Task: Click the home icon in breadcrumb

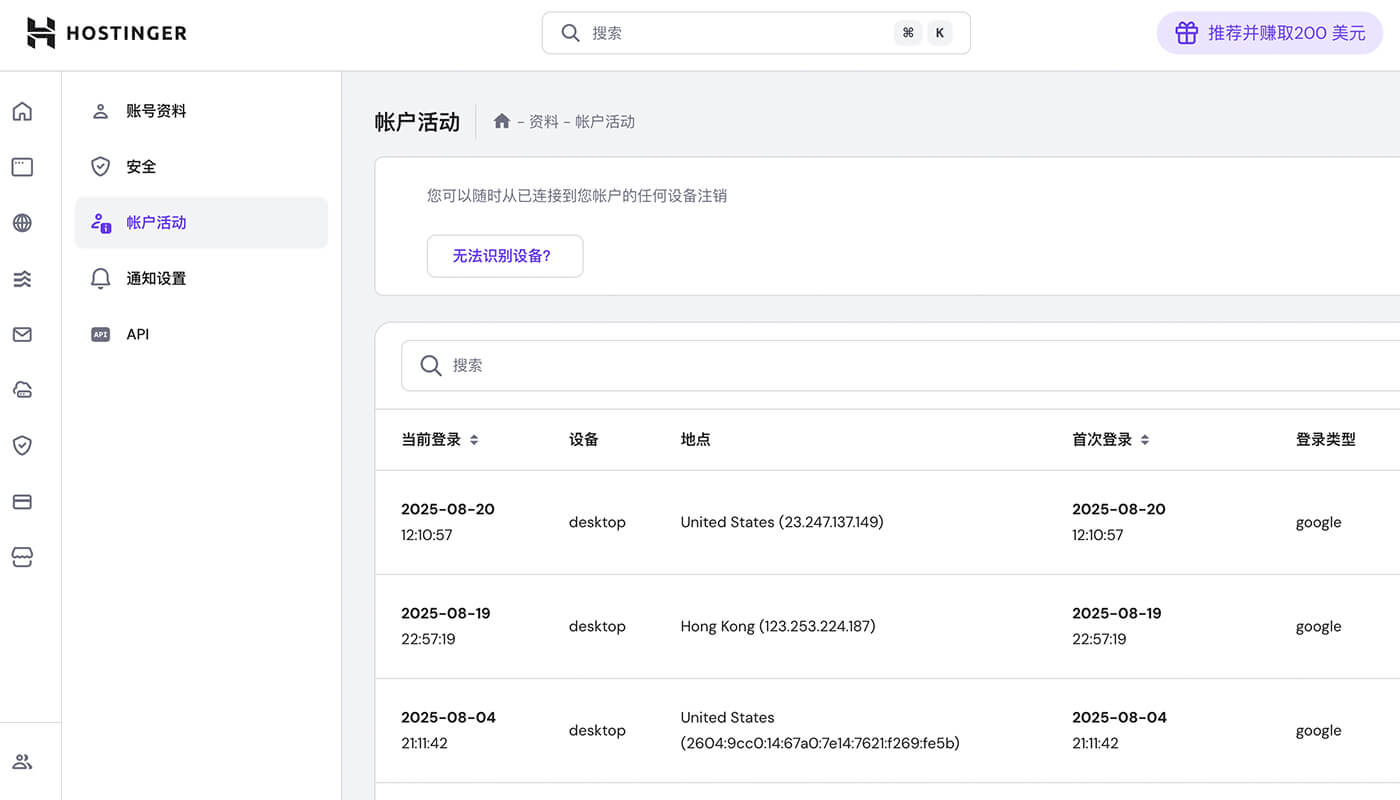Action: click(x=502, y=121)
